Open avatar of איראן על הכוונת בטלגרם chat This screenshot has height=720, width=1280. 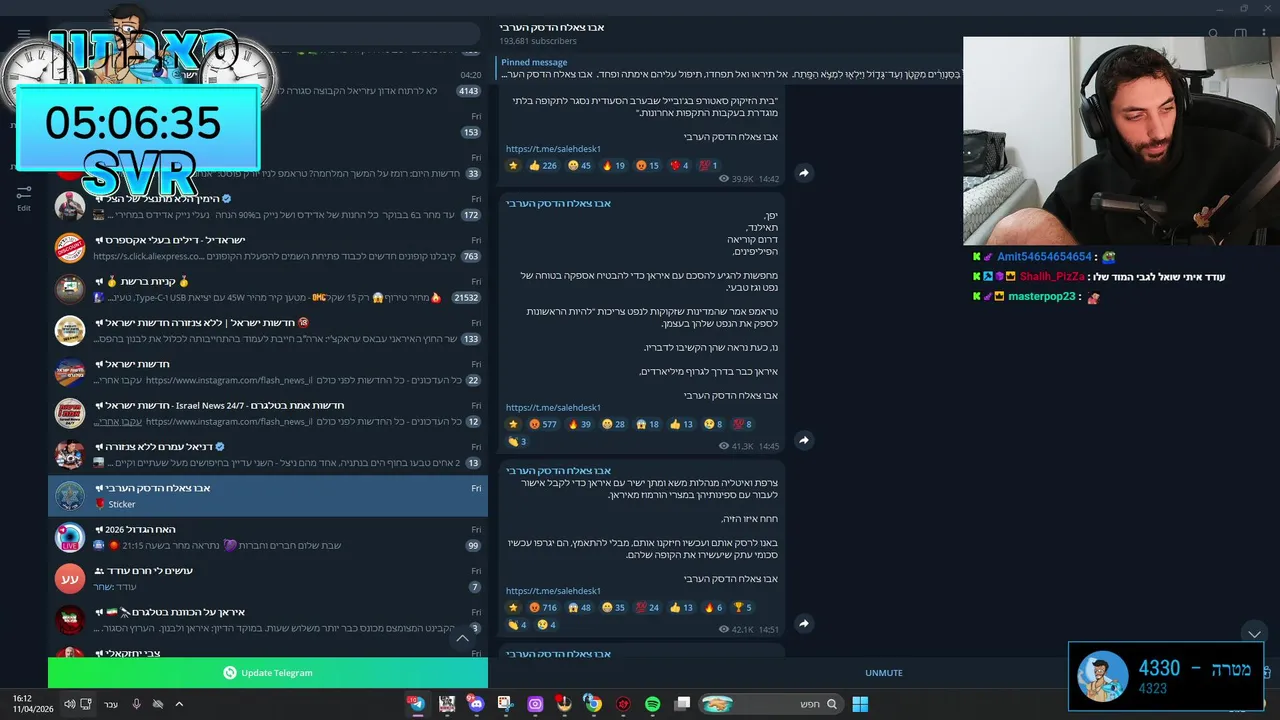click(70, 619)
